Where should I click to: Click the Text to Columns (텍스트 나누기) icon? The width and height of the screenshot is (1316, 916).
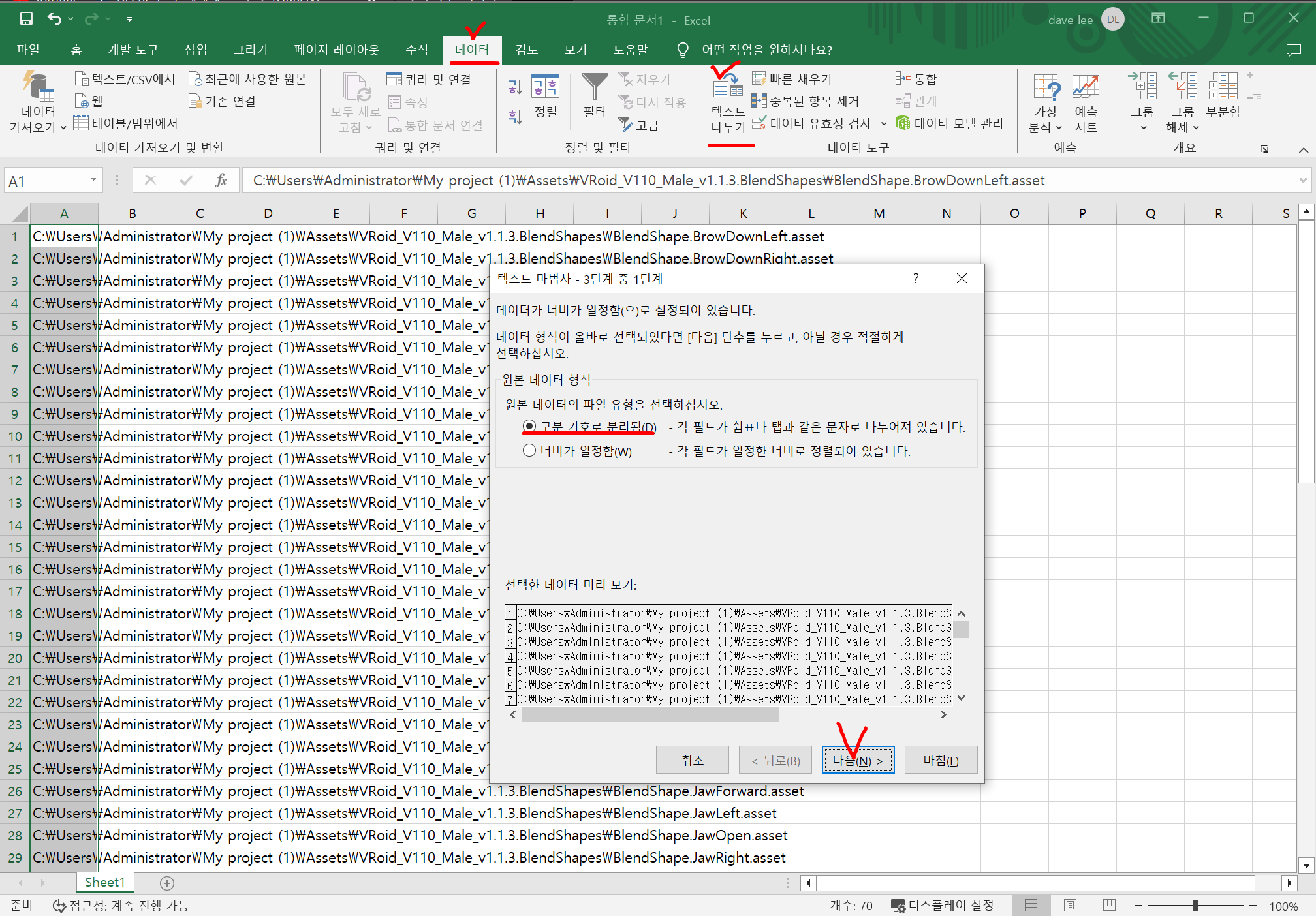[x=728, y=87]
